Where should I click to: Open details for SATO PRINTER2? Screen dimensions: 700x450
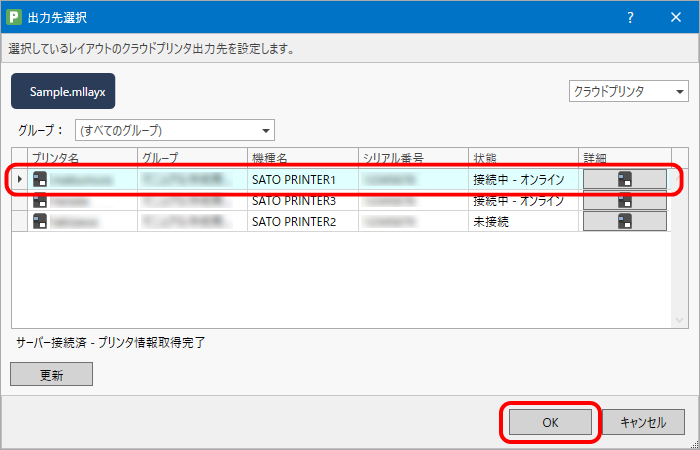(x=625, y=221)
